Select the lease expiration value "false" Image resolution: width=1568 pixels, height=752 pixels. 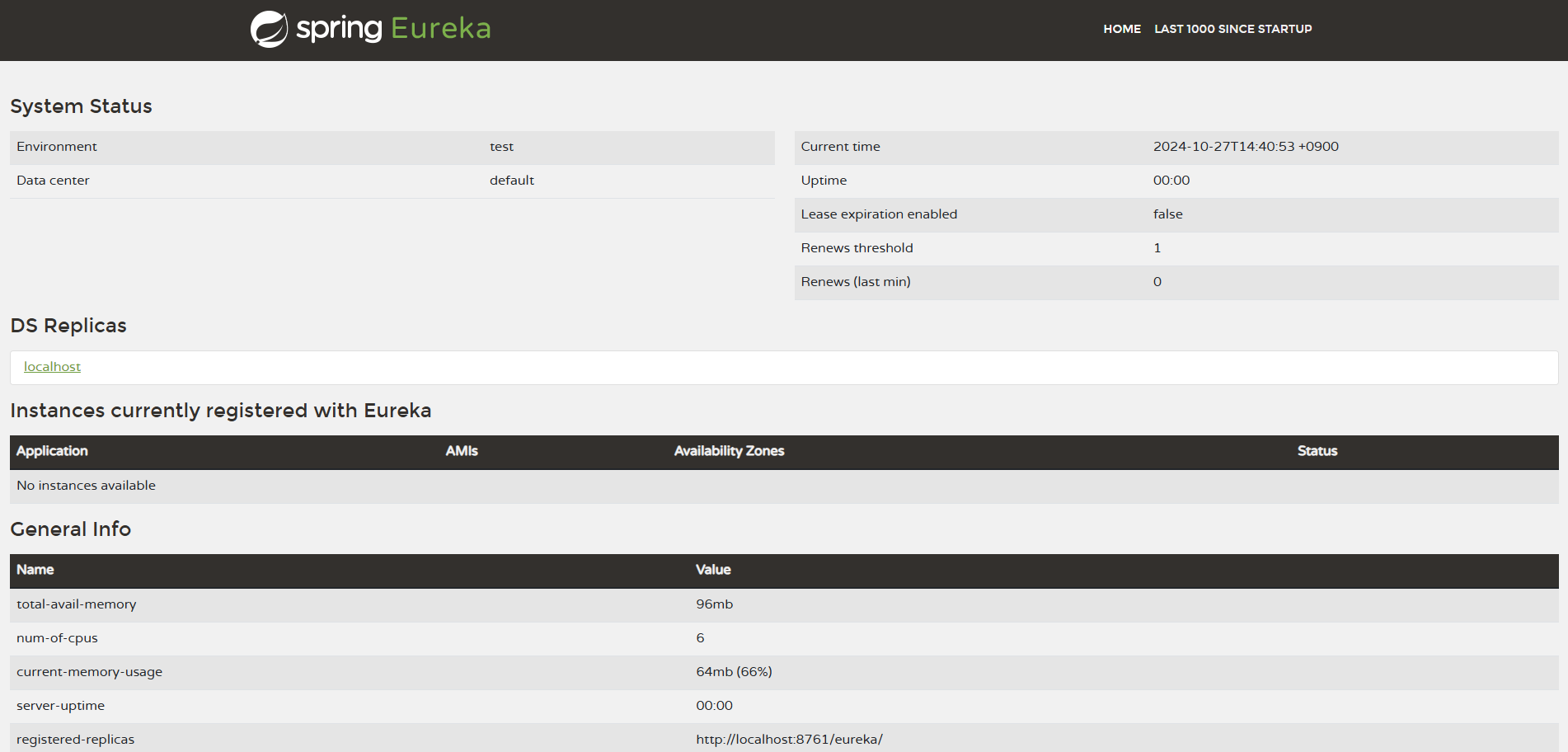(x=1167, y=214)
